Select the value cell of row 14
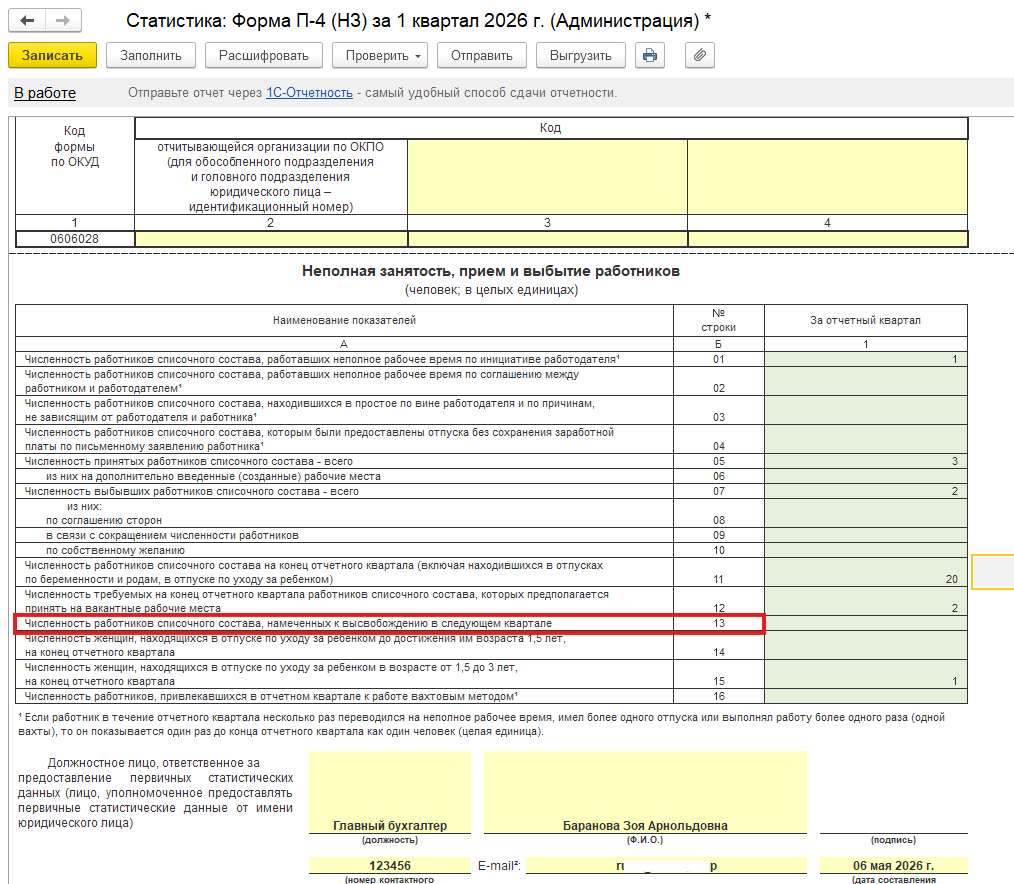 click(866, 645)
